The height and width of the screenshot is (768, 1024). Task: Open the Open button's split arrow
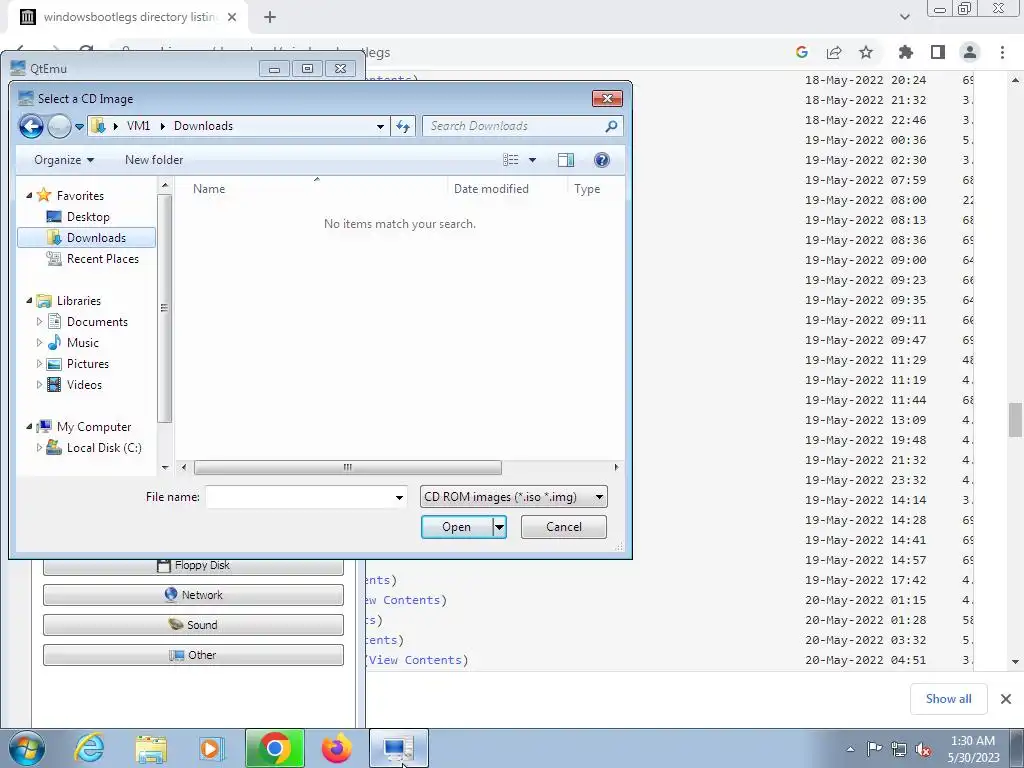499,527
